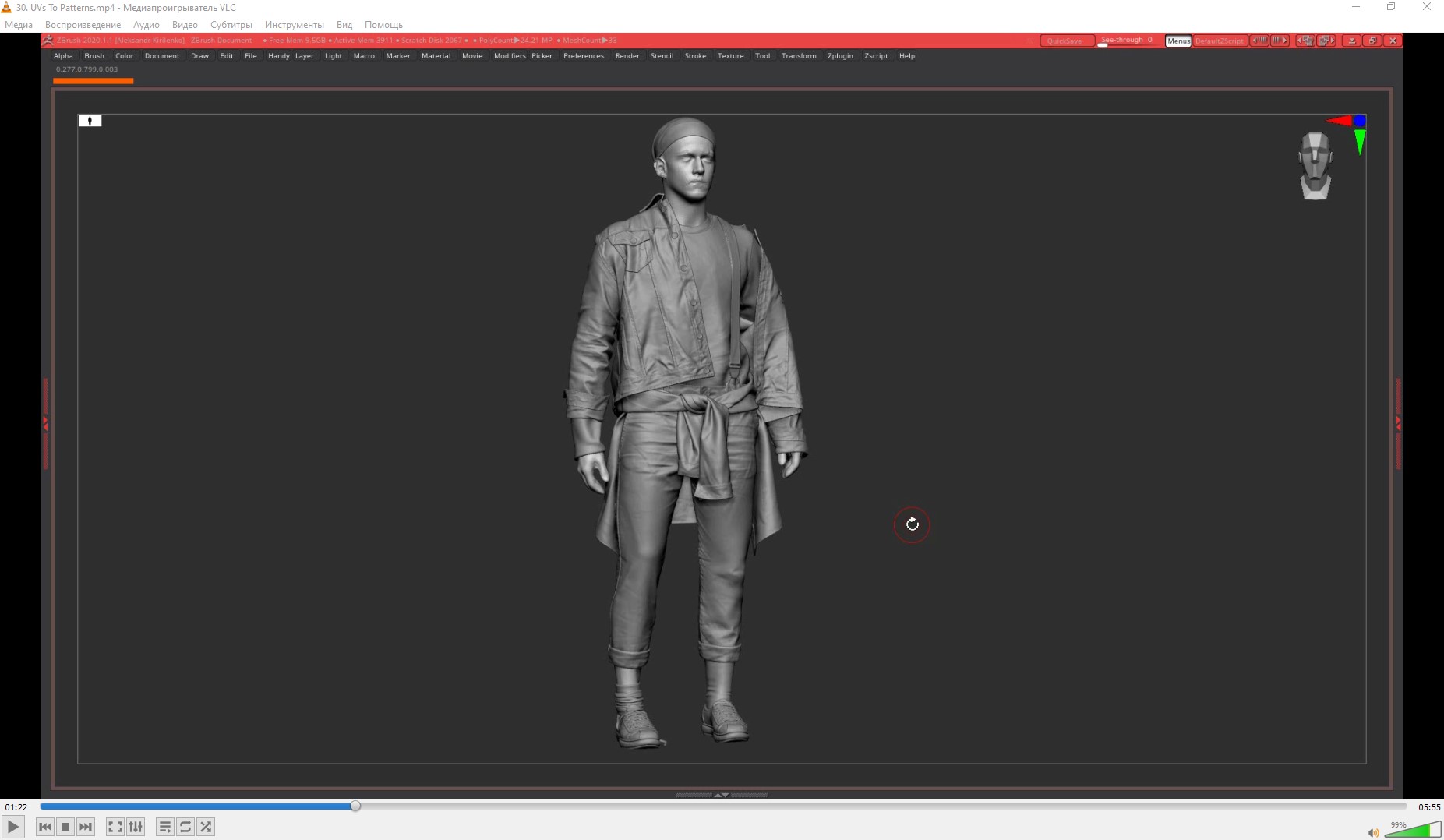Toggle the ZBrush Menus button
Viewport: 1444px width, 840px height.
click(x=1178, y=41)
